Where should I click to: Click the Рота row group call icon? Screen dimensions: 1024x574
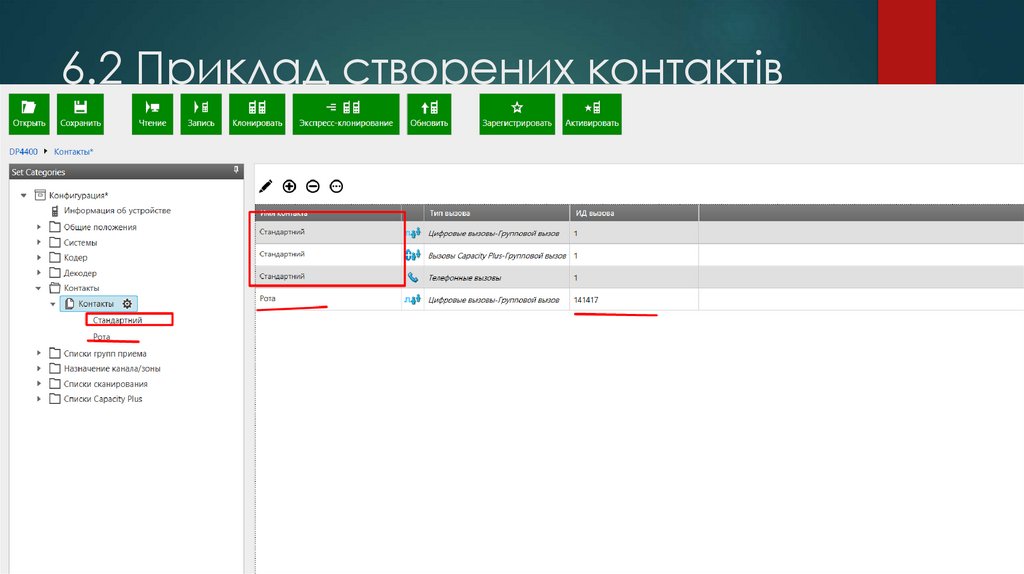[412, 300]
